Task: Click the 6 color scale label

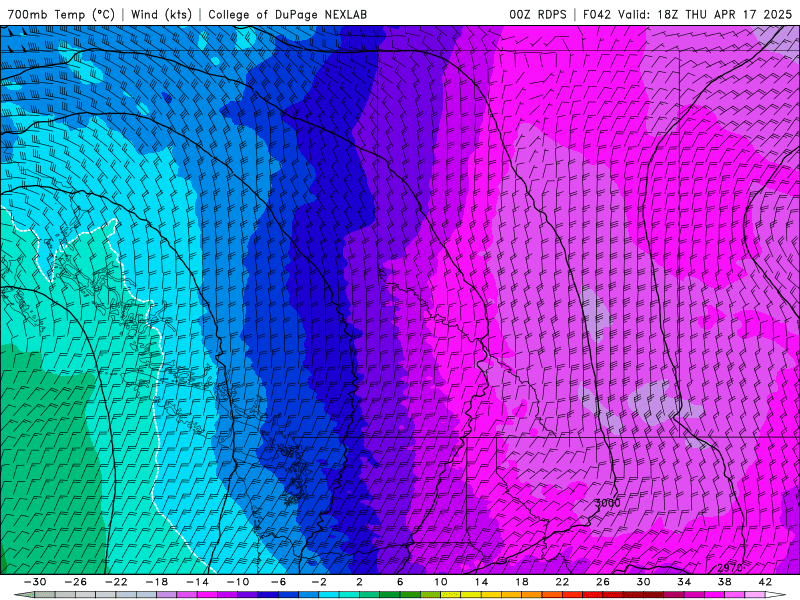Action: coord(400,582)
